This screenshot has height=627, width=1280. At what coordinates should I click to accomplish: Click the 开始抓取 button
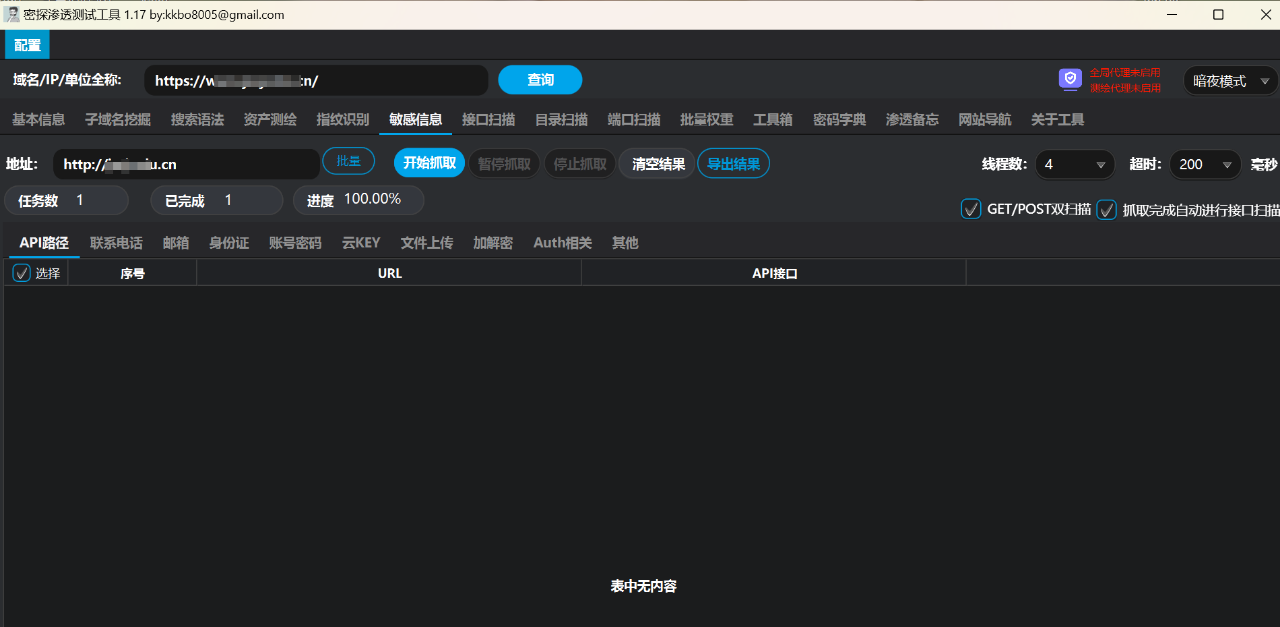pos(429,163)
